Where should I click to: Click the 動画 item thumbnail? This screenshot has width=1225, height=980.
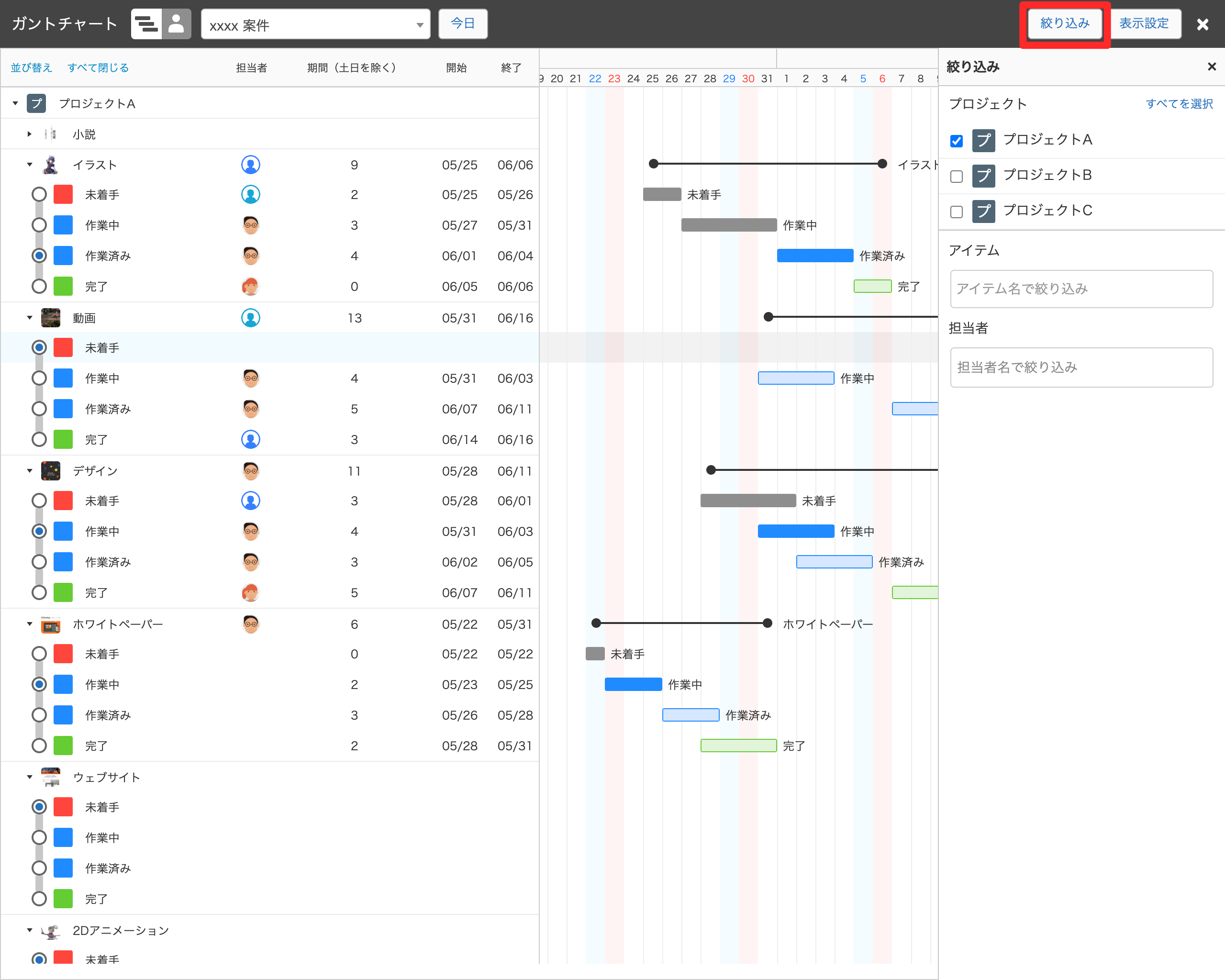click(51, 318)
